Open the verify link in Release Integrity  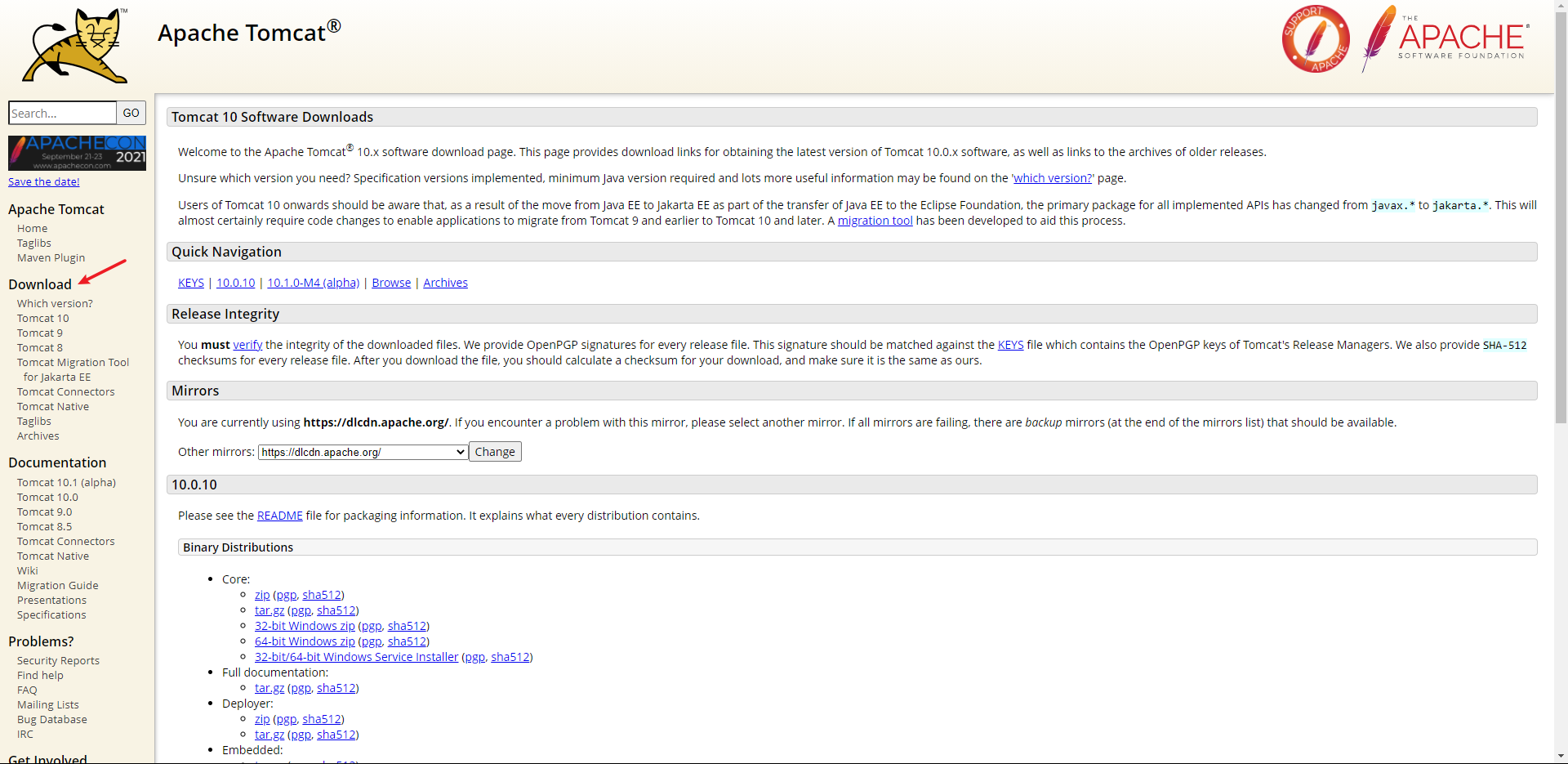click(247, 345)
